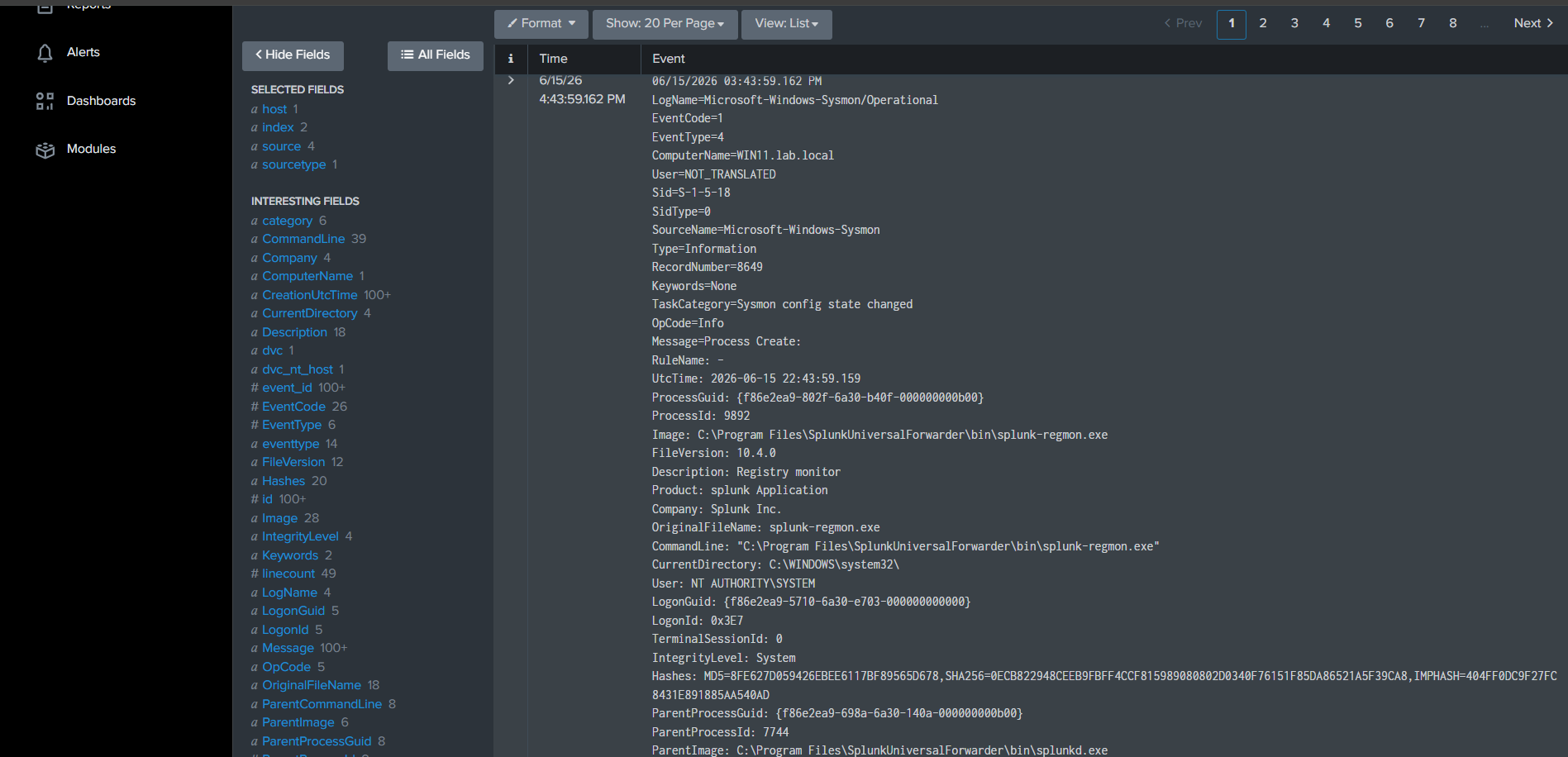Click the Event column header
This screenshot has width=1568, height=757.
668,59
